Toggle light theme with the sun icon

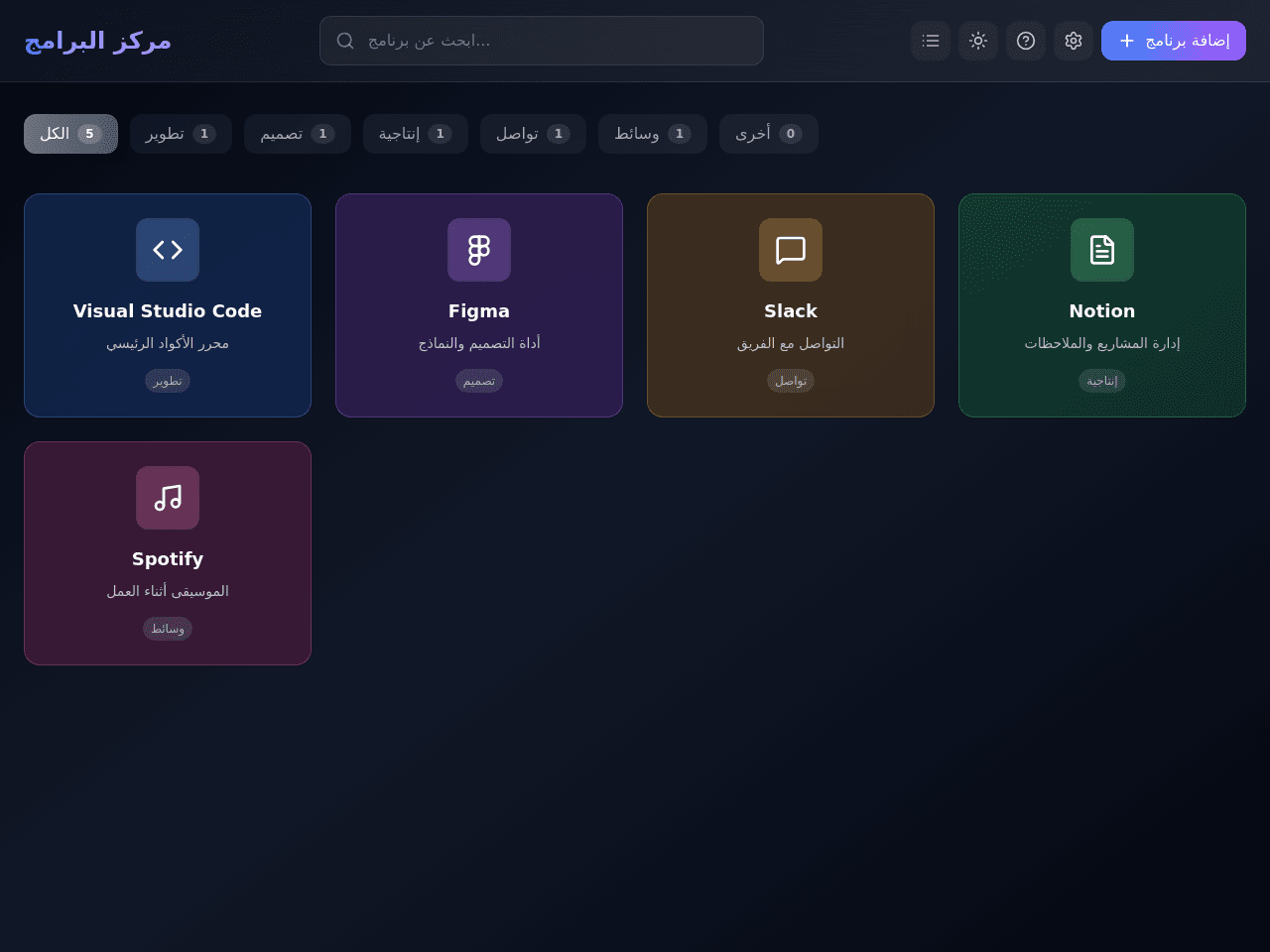click(978, 41)
